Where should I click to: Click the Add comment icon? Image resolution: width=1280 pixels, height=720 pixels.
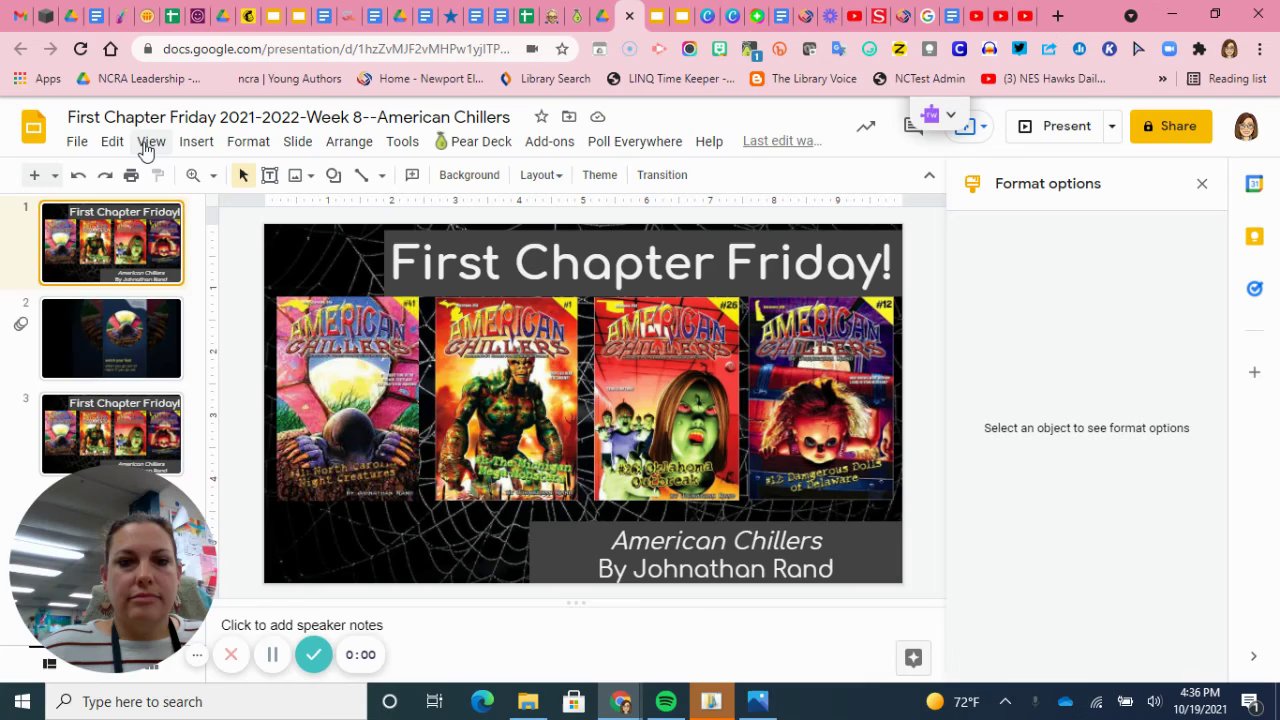[x=412, y=175]
